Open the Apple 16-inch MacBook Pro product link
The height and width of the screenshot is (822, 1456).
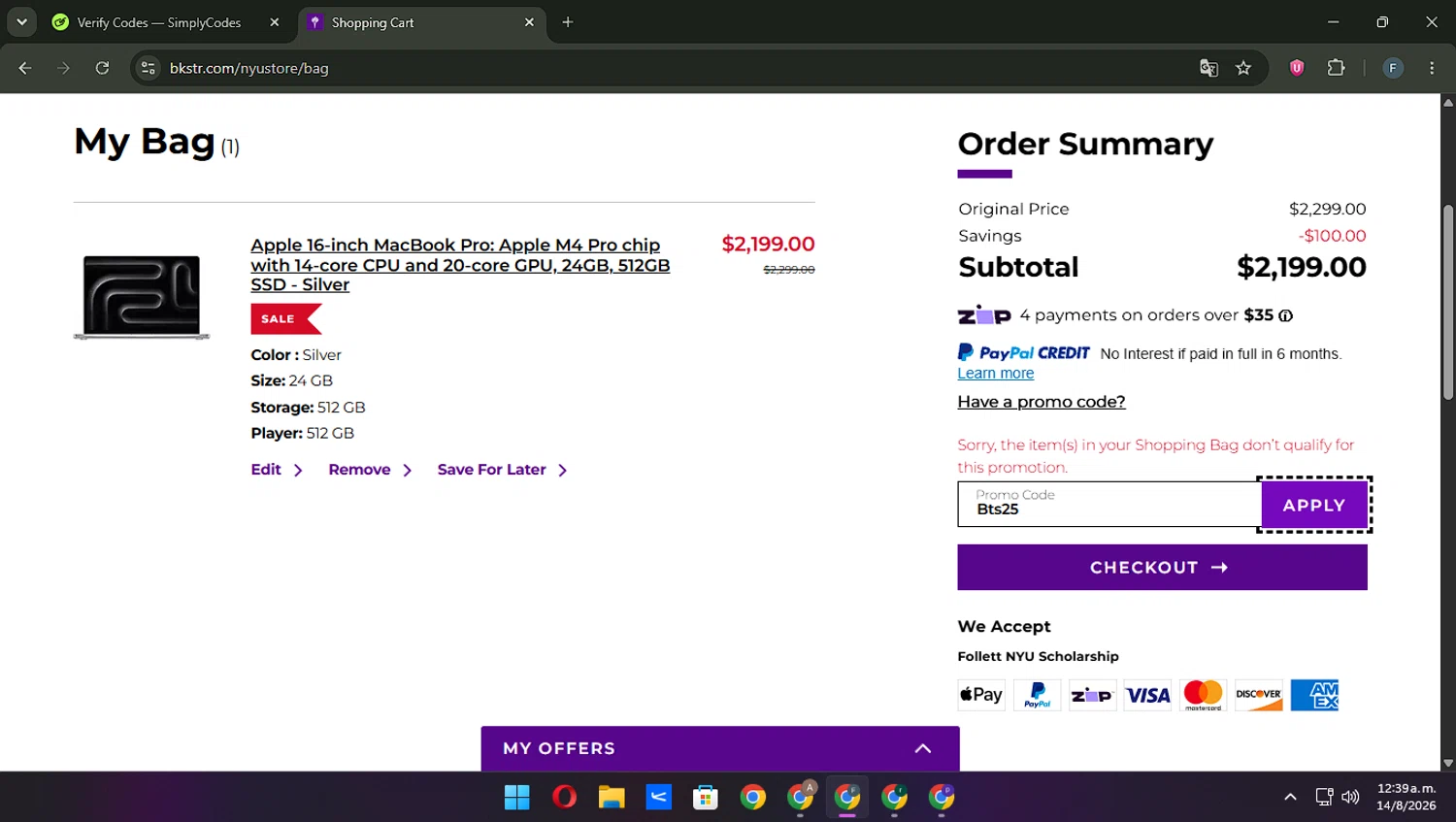pyautogui.click(x=460, y=265)
